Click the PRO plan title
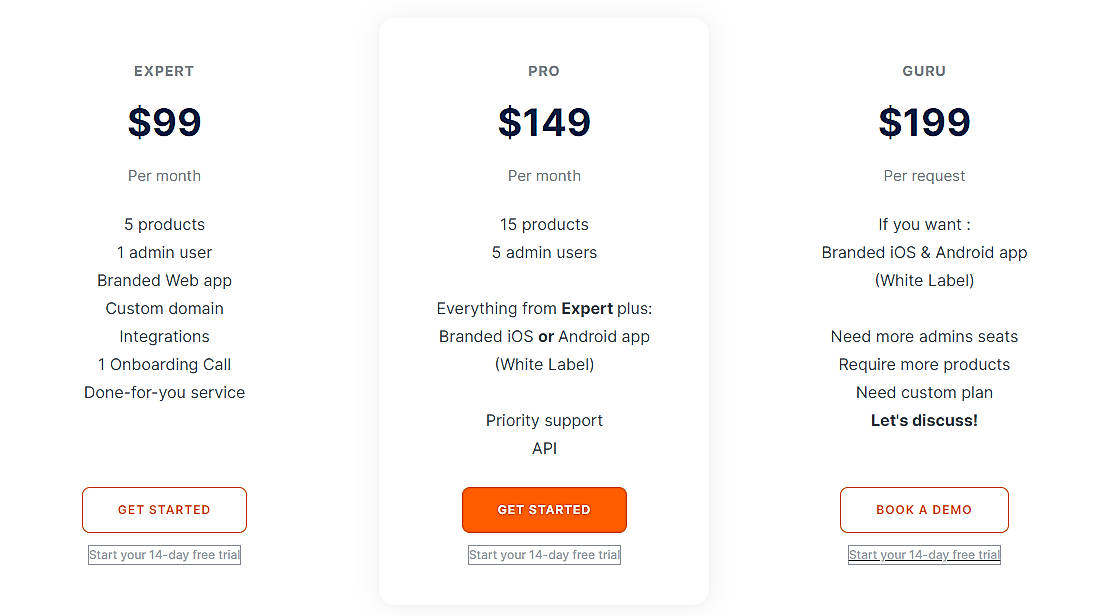Screen dimensions: 1104x616 click(544, 71)
